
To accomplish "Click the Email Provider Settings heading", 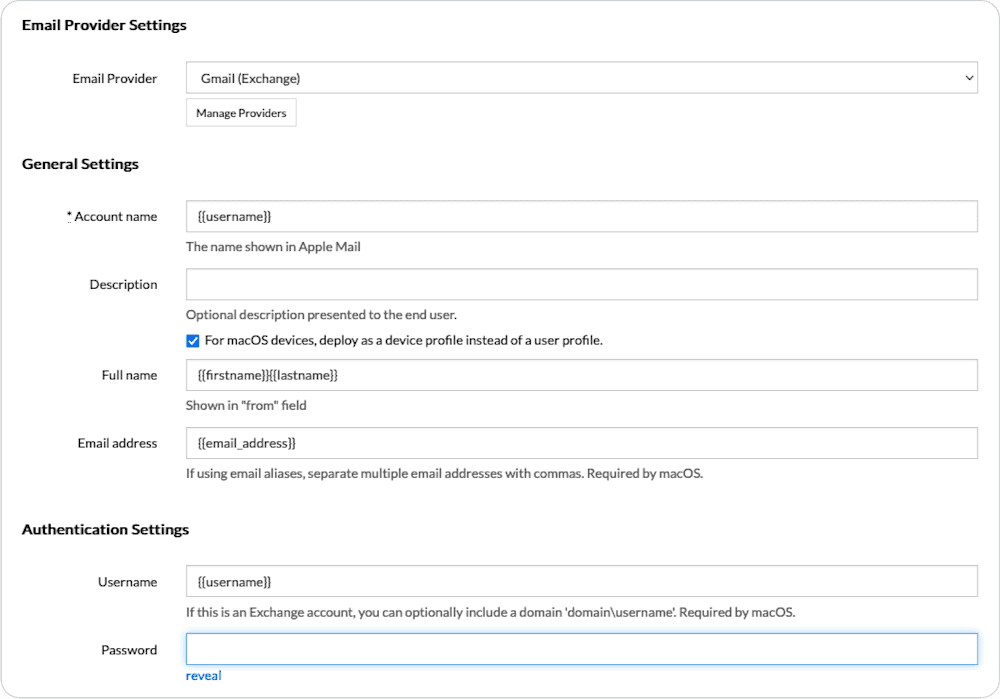I will pos(104,25).
